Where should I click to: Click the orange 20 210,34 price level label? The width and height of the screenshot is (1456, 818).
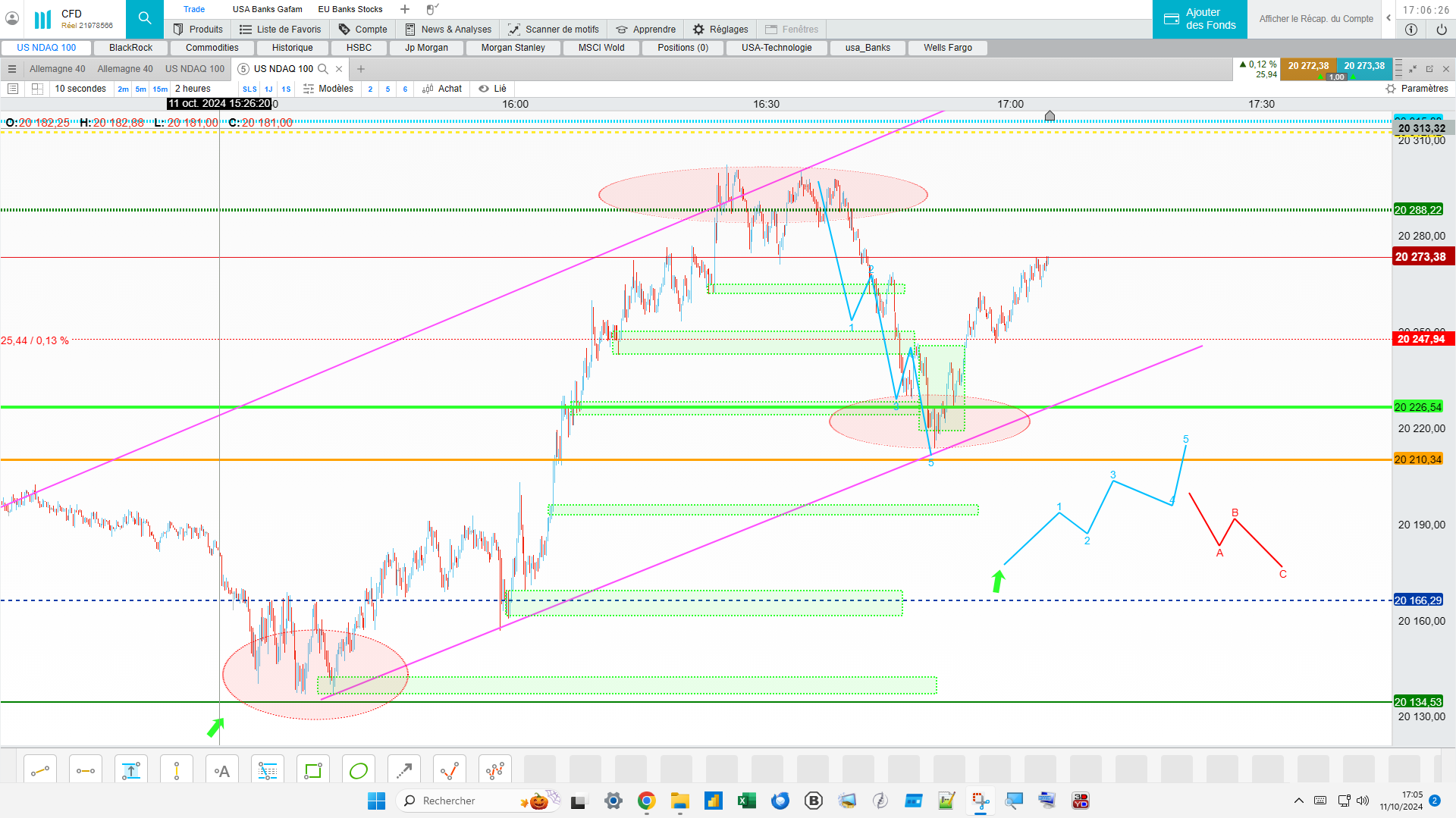(1418, 459)
